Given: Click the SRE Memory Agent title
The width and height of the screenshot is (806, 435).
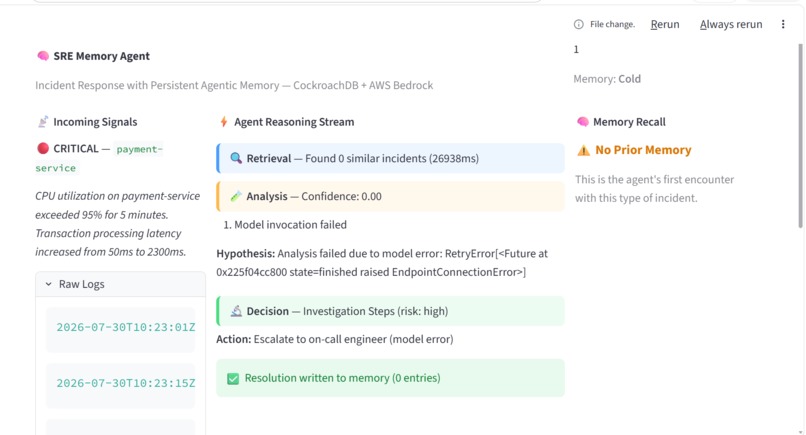Looking at the screenshot, I should 101,56.
